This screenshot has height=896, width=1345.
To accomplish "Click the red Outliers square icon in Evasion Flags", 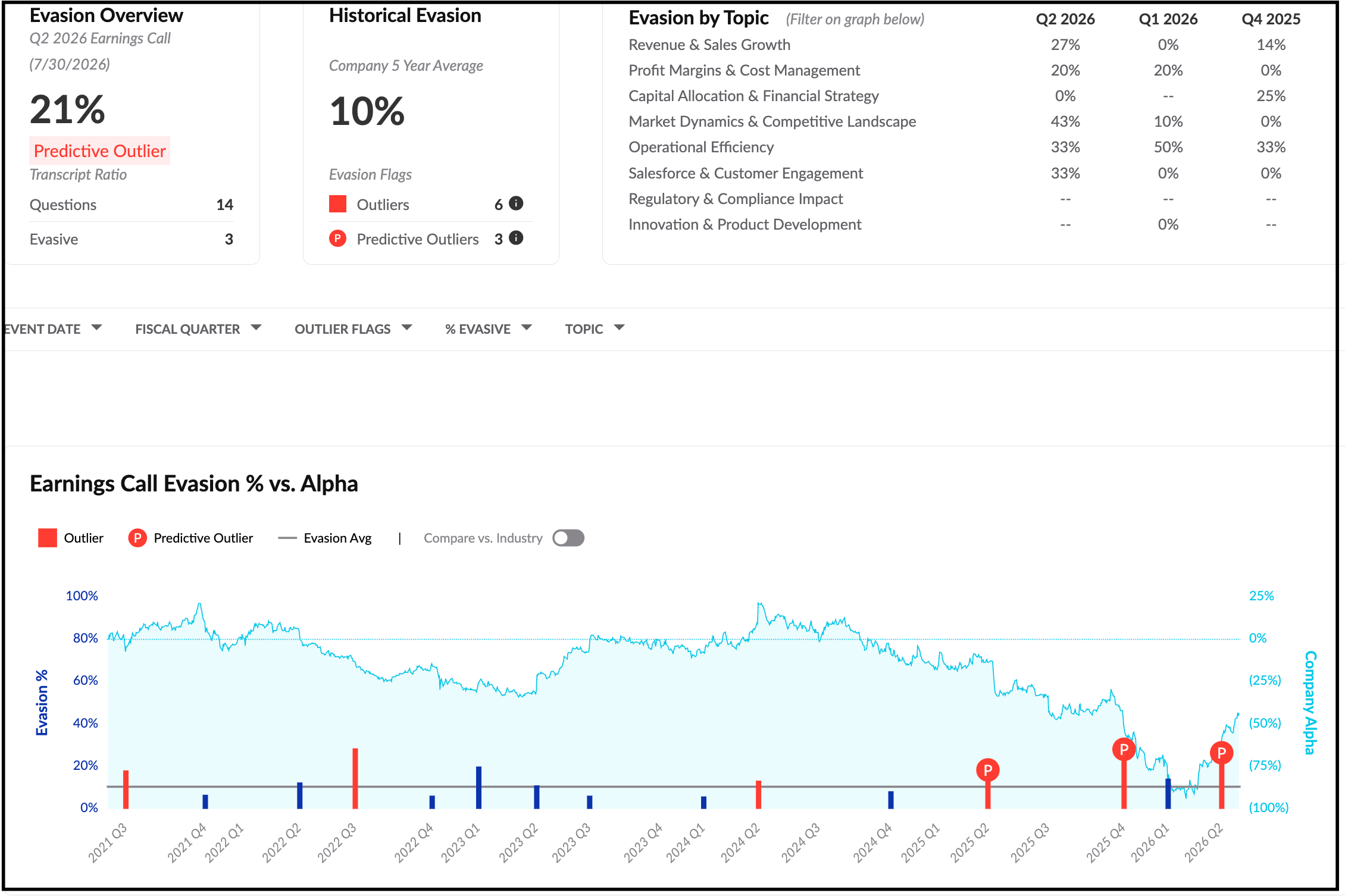I will tap(337, 204).
